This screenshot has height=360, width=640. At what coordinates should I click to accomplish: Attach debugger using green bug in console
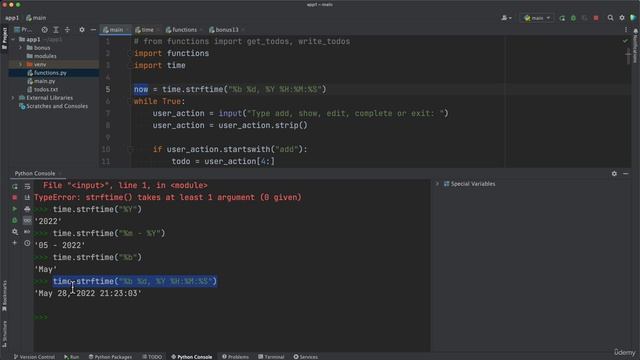point(15,220)
